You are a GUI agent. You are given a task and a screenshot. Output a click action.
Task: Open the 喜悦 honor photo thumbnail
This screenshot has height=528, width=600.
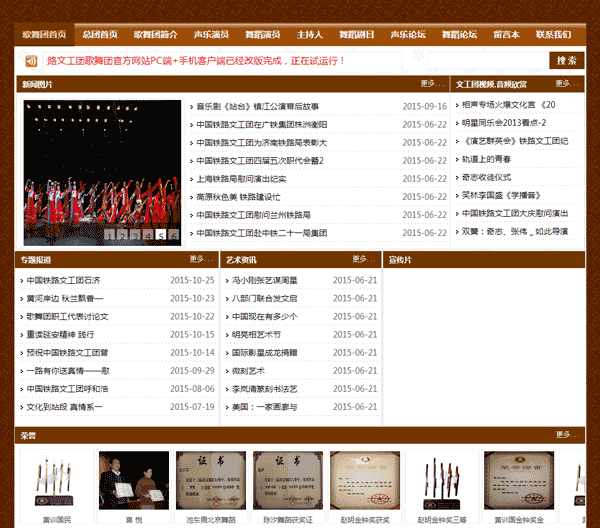(134, 480)
